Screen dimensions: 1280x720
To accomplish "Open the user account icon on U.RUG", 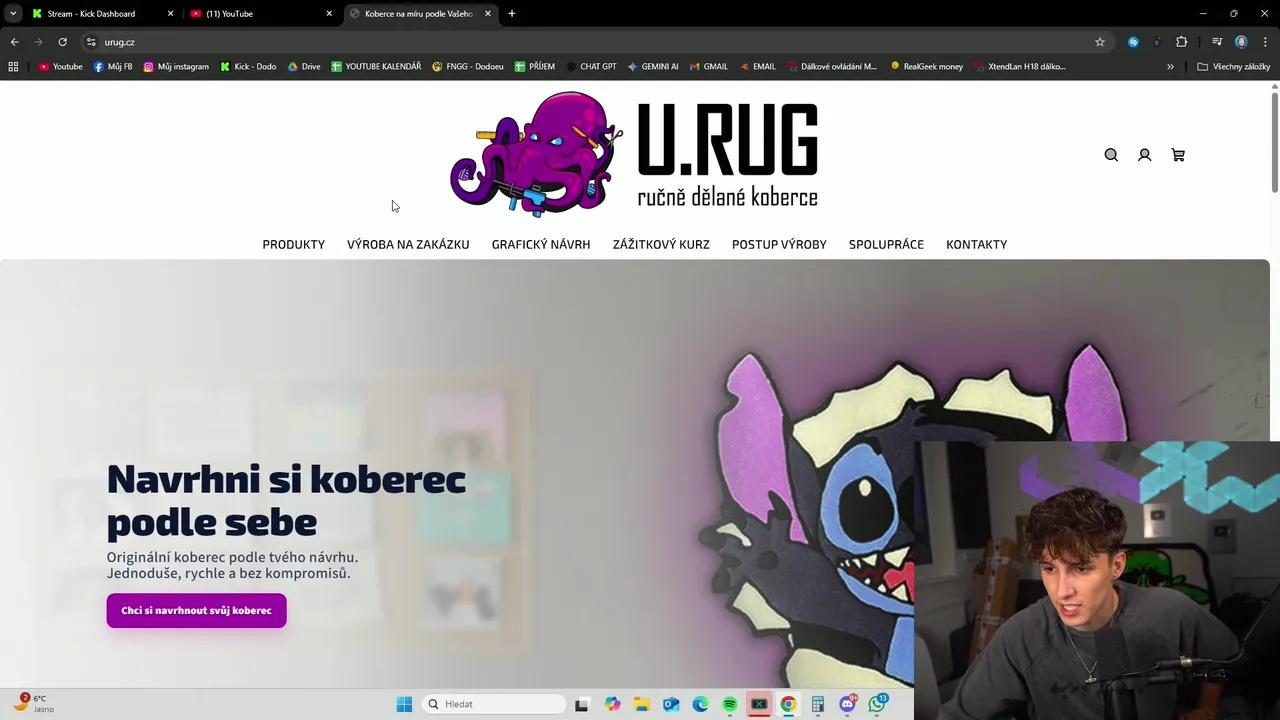I will click(1145, 155).
